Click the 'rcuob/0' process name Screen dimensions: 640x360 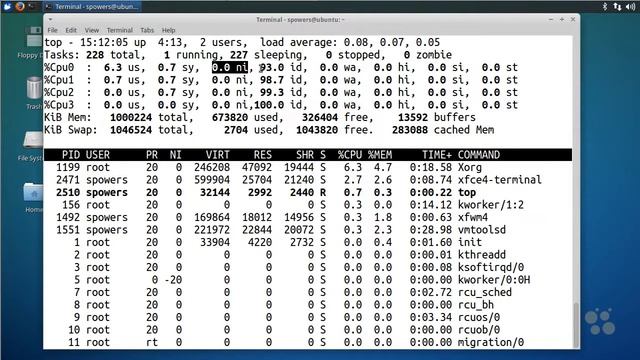479,330
